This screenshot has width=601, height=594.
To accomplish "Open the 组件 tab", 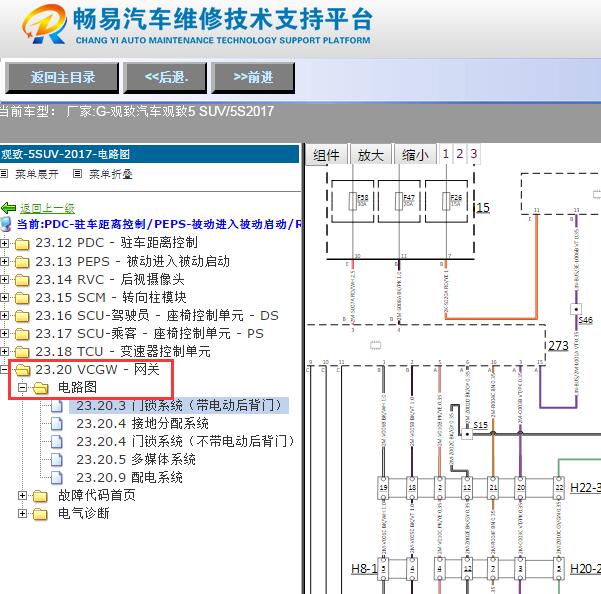I will (327, 155).
